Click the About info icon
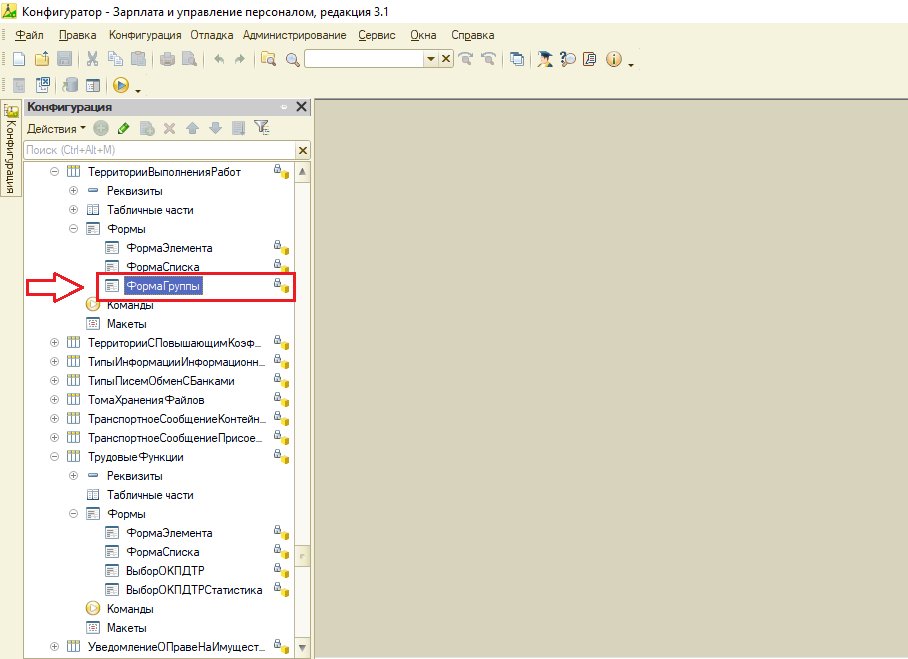The height and width of the screenshot is (659, 908). 614,59
